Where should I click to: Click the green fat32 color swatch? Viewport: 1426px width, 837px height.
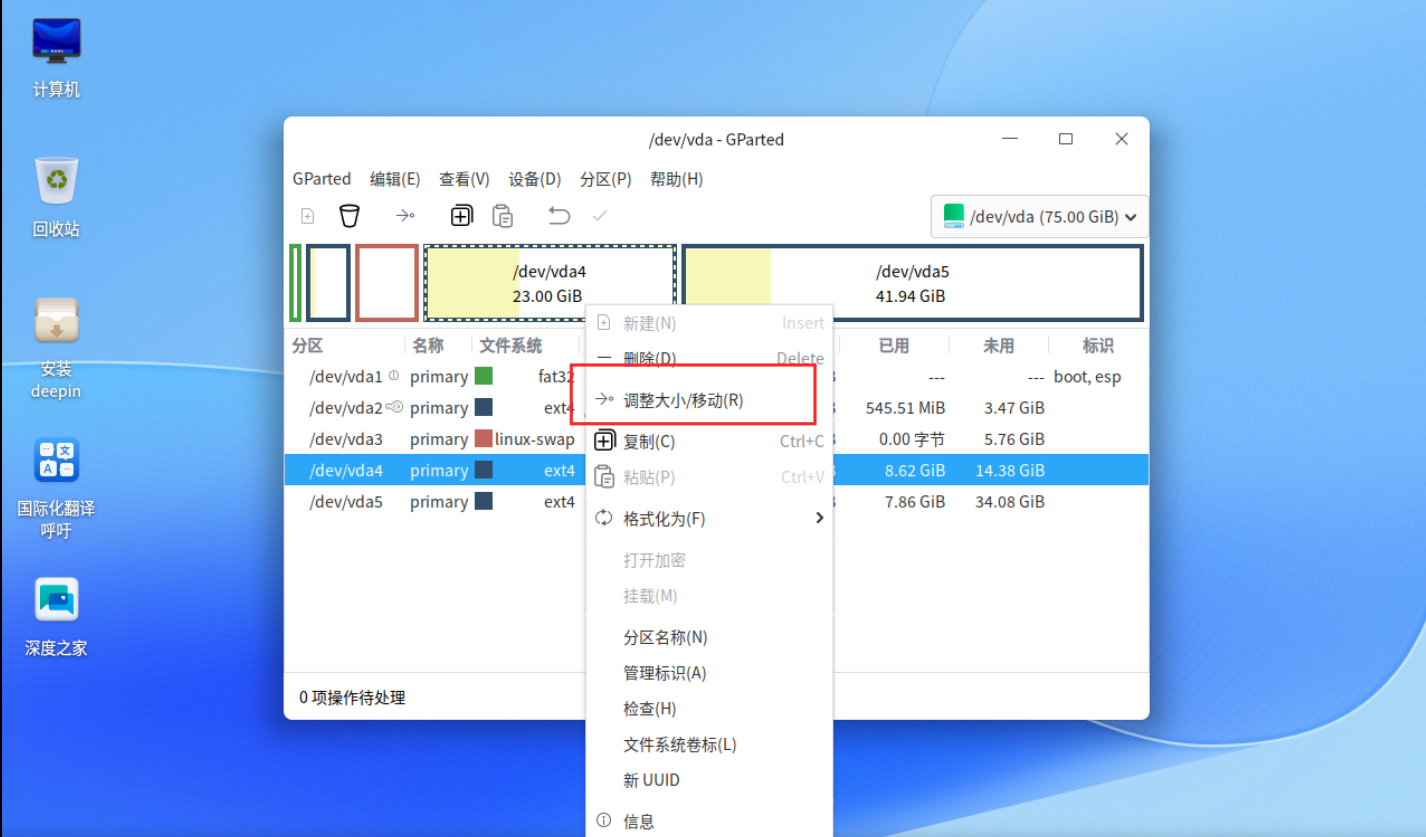(484, 376)
